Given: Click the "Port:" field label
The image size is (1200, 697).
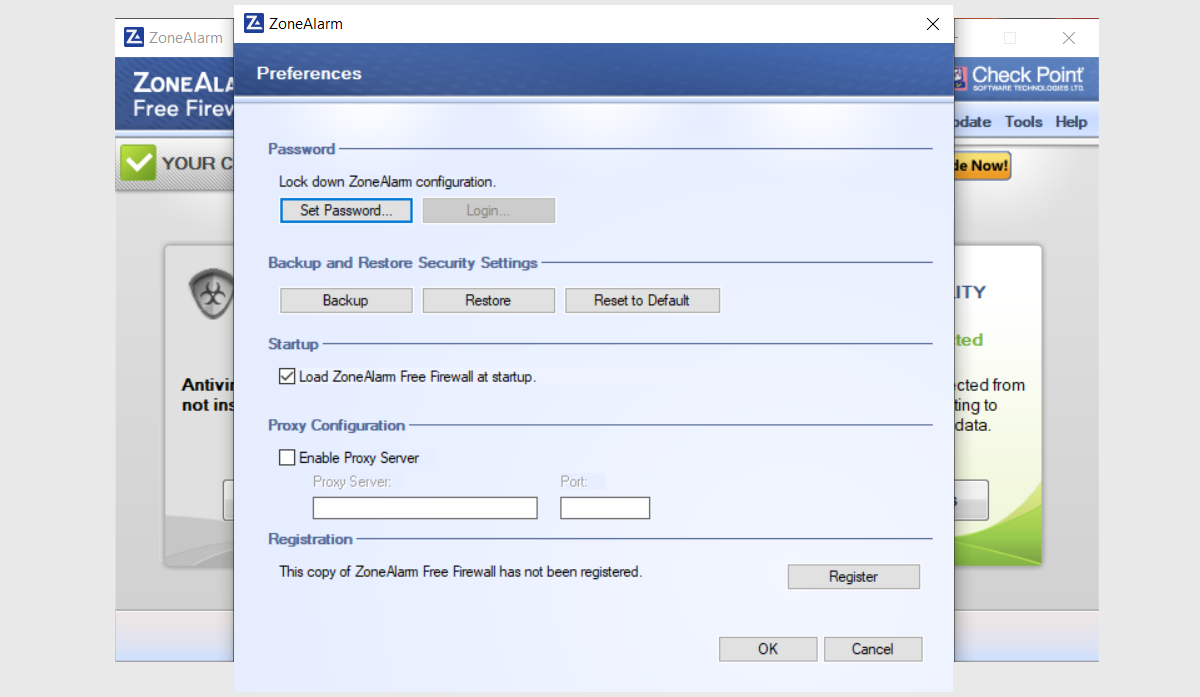Looking at the screenshot, I should [x=574, y=482].
